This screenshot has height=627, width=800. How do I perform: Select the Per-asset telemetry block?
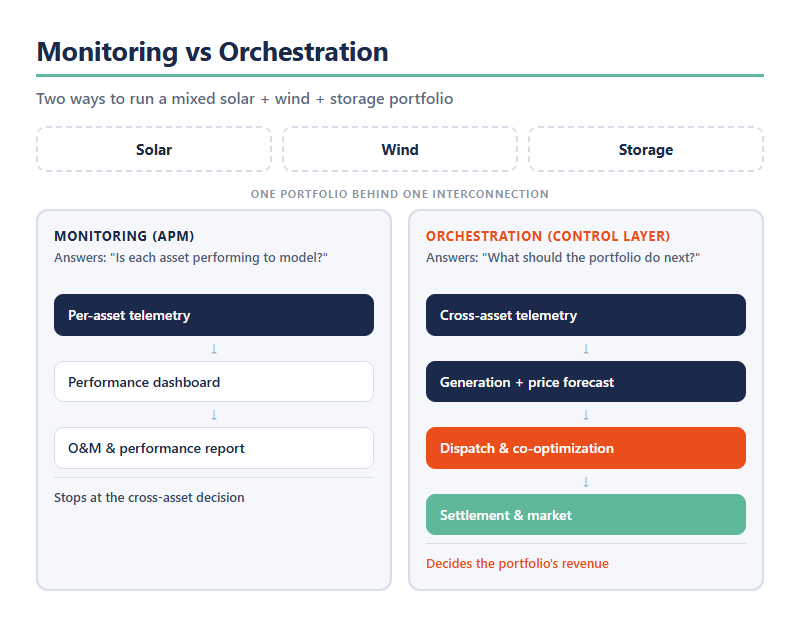214,315
